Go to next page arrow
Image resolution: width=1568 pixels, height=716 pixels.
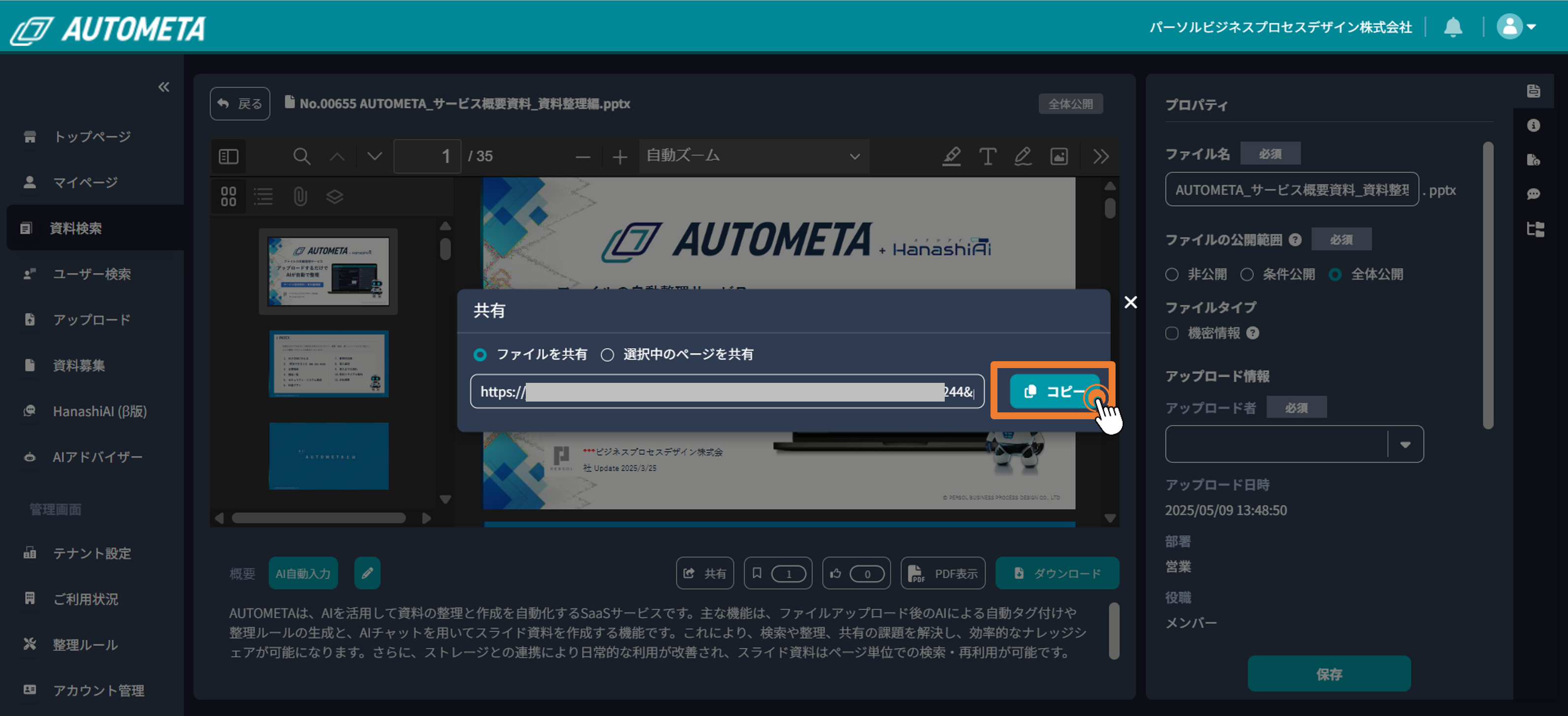(374, 156)
